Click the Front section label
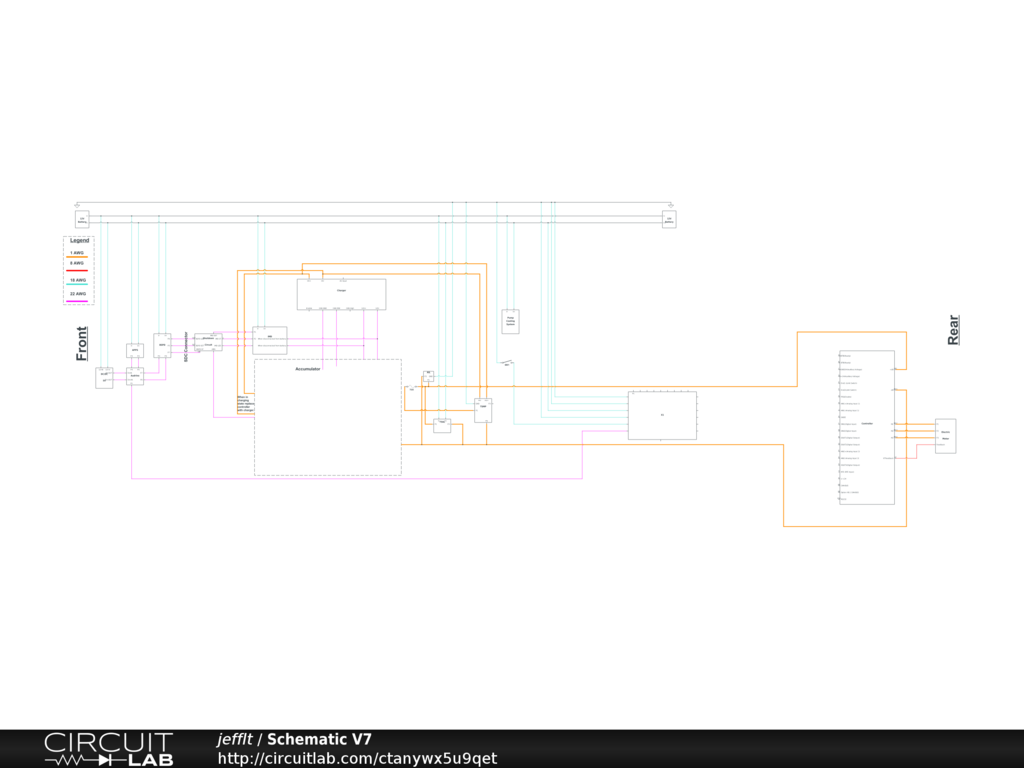This screenshot has width=1024, height=768. [x=82, y=343]
